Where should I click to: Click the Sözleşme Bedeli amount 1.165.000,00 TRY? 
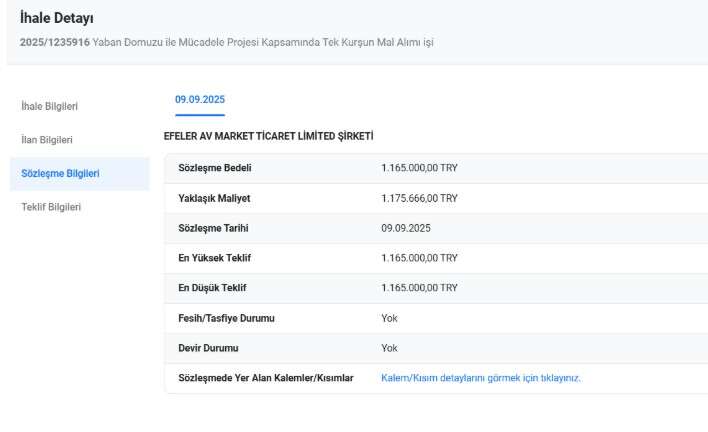[x=419, y=168]
